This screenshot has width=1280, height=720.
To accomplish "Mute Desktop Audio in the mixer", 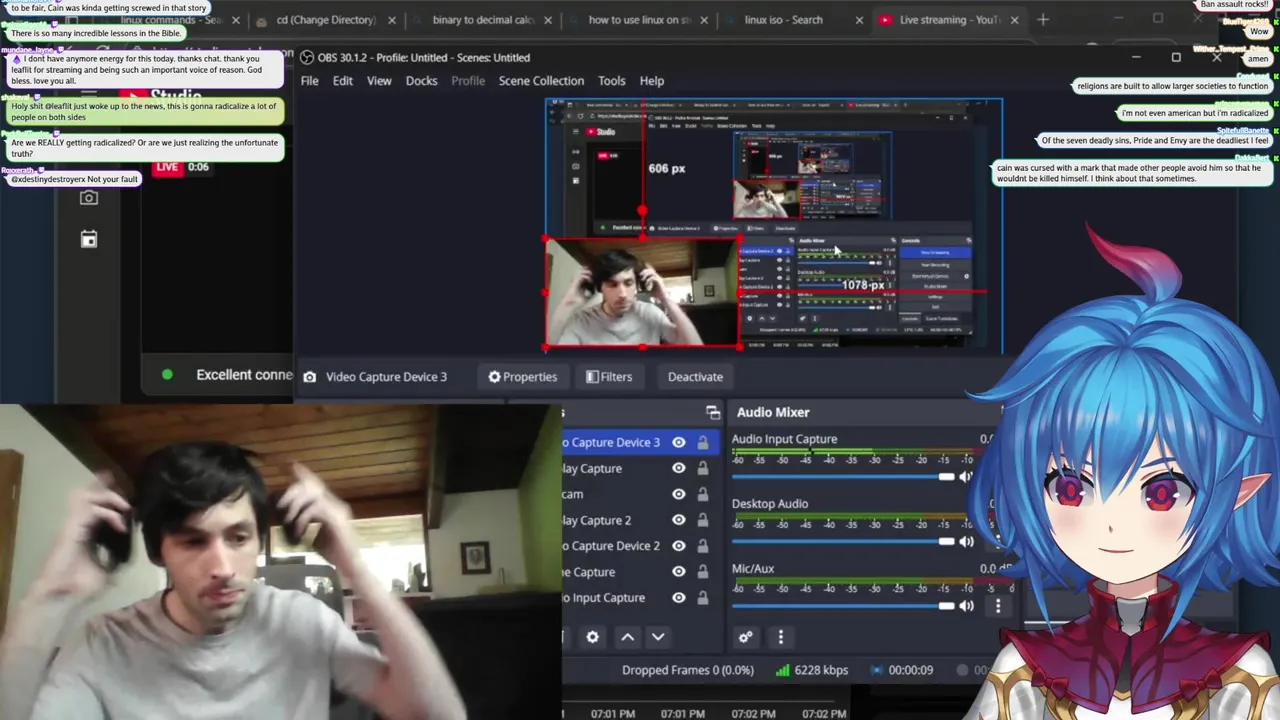I will pyautogui.click(x=966, y=542).
